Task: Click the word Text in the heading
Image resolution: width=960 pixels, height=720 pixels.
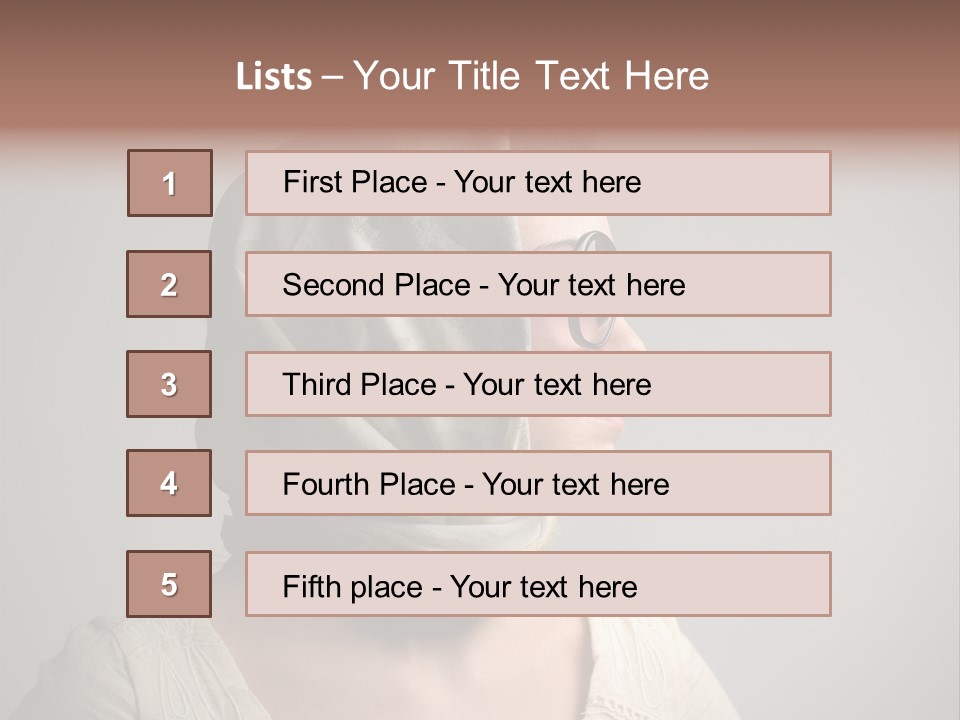Action: tap(574, 77)
